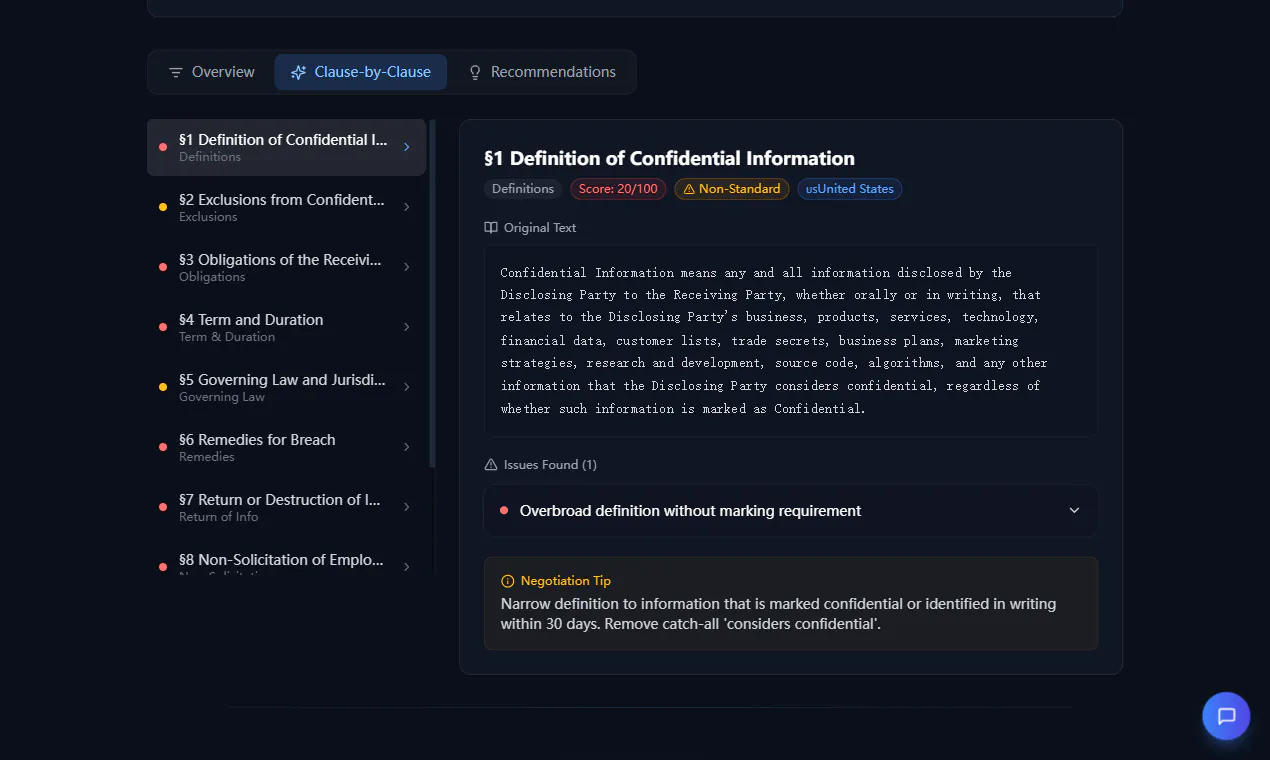This screenshot has height=760, width=1270.
Task: Open the chat bubble button
Action: click(1226, 716)
